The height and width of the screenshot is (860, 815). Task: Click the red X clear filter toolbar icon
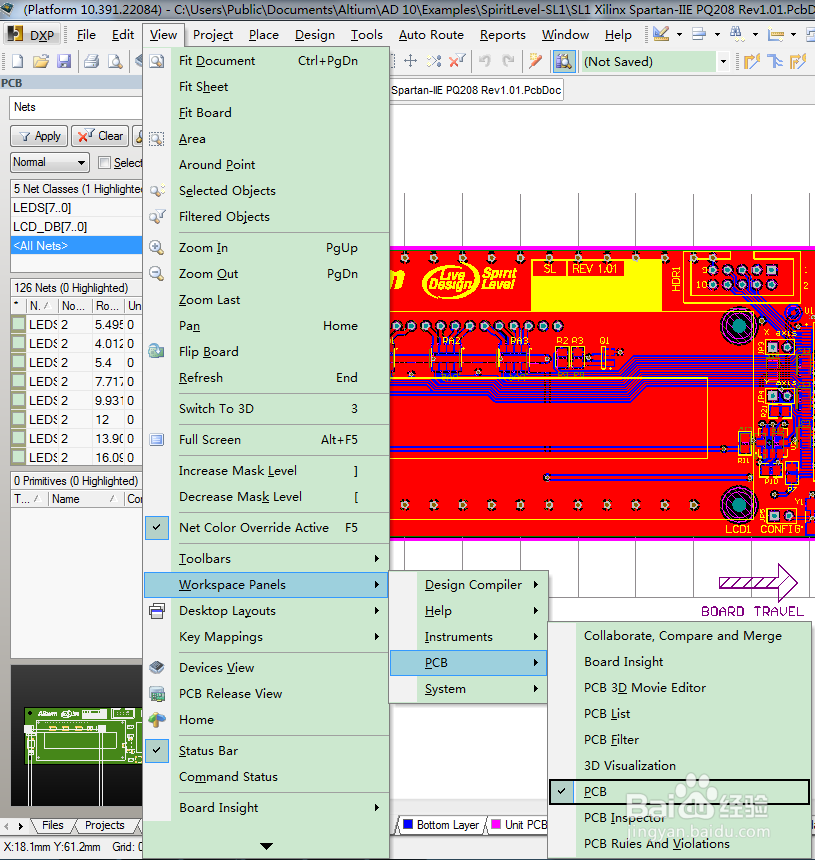pyautogui.click(x=457, y=61)
